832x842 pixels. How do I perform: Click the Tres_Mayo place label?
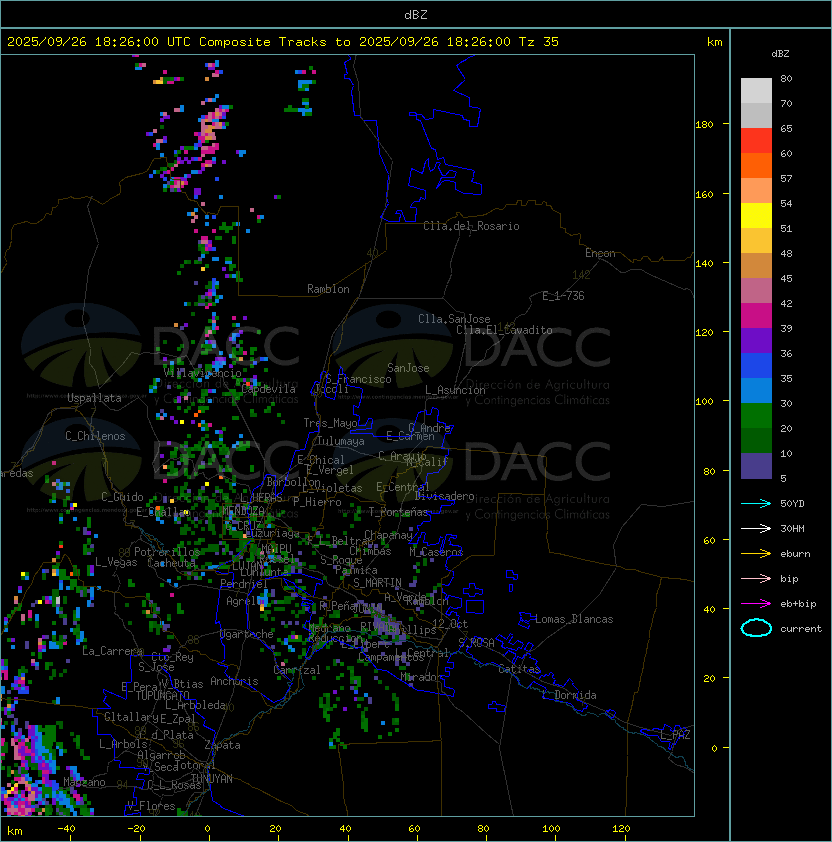330,423
